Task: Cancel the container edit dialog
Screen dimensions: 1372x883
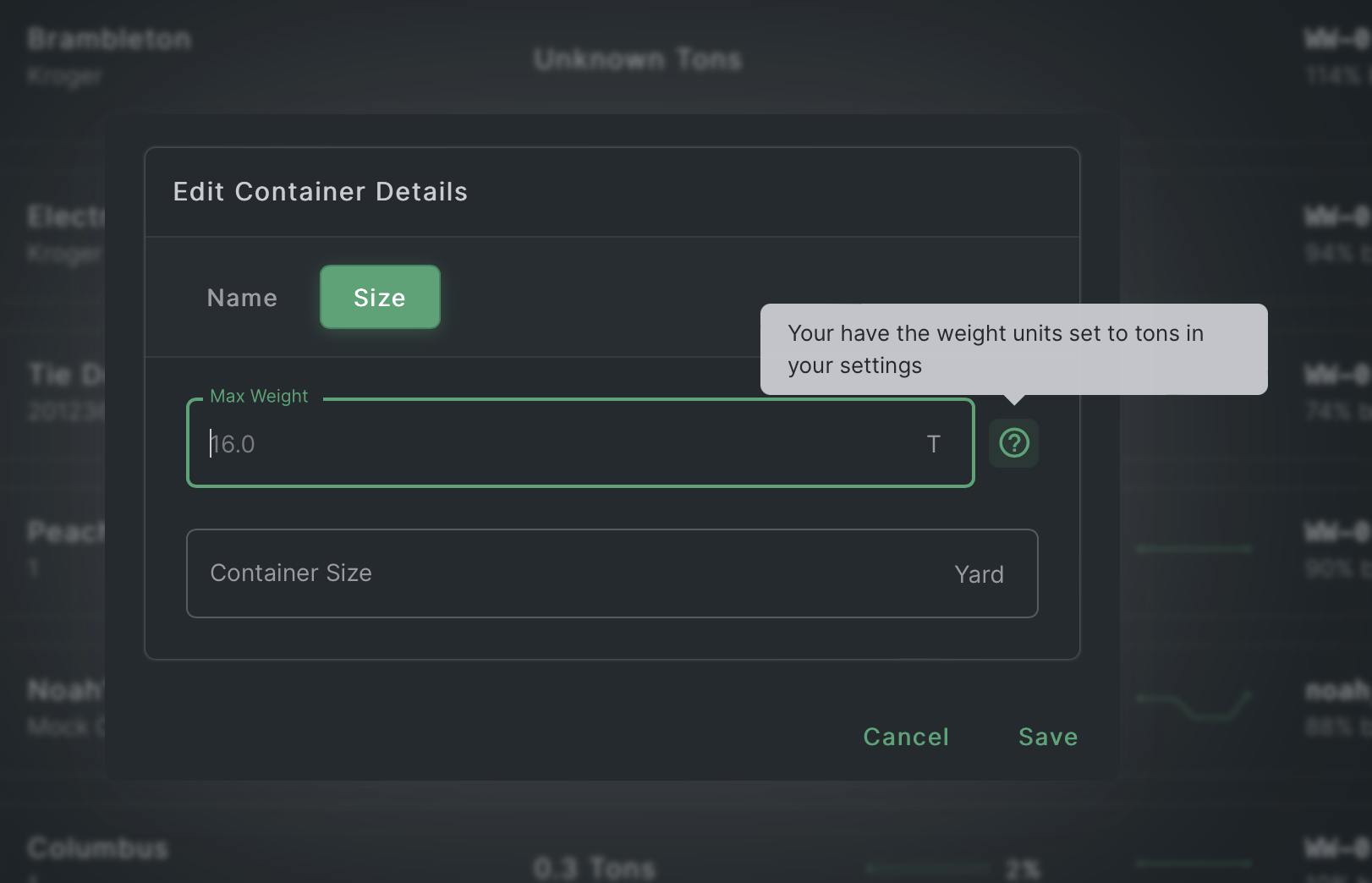Action: point(905,737)
